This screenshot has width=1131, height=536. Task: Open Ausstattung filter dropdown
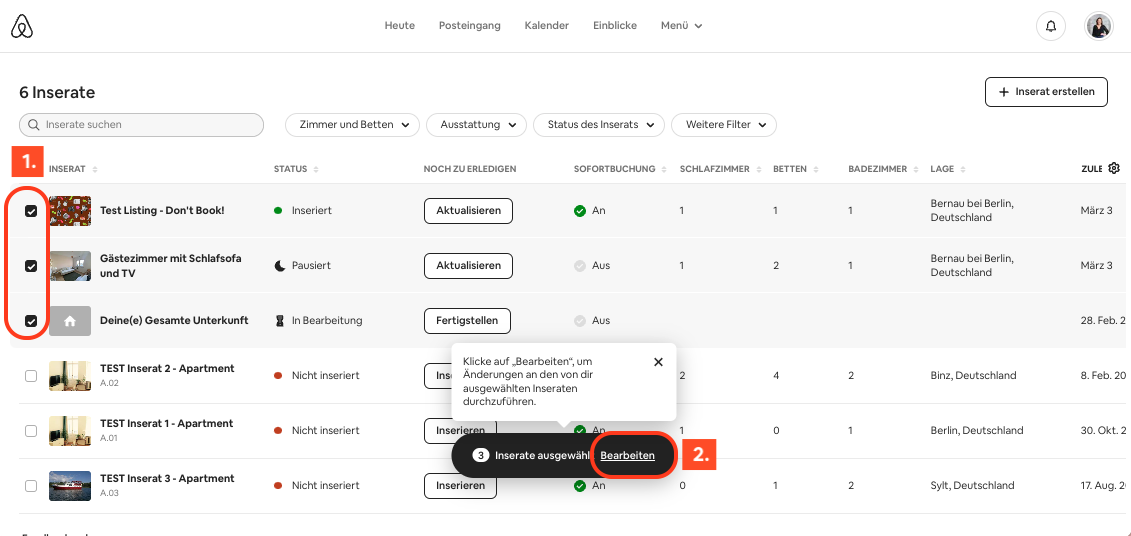tap(476, 125)
